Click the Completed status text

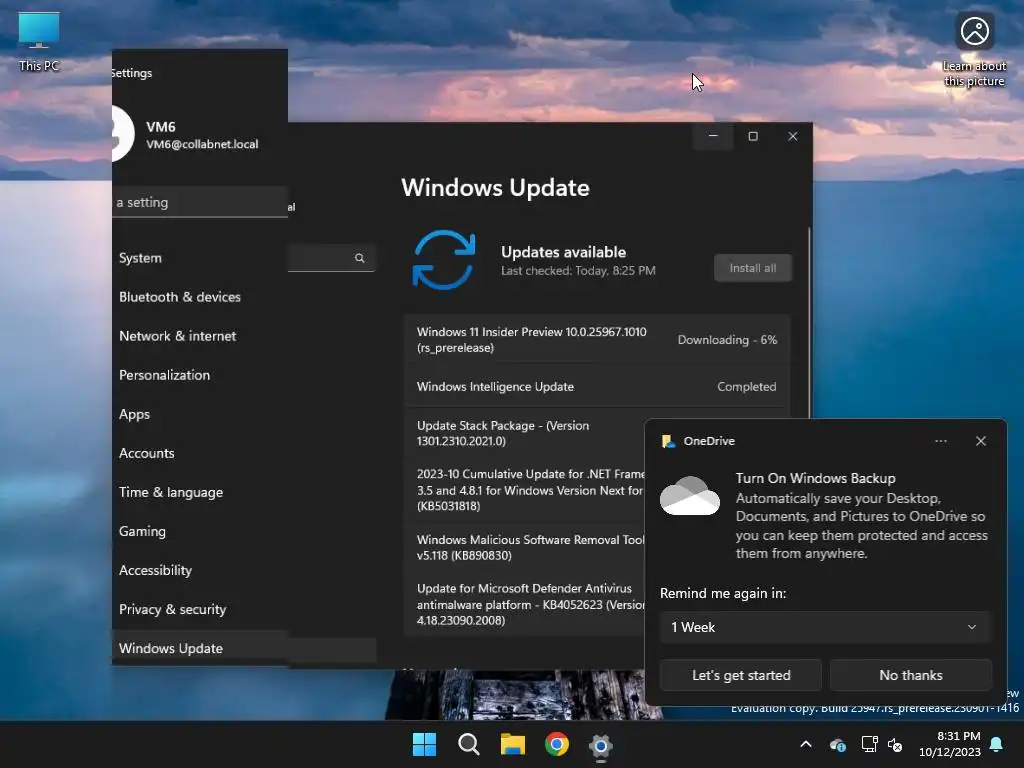pyautogui.click(x=746, y=387)
